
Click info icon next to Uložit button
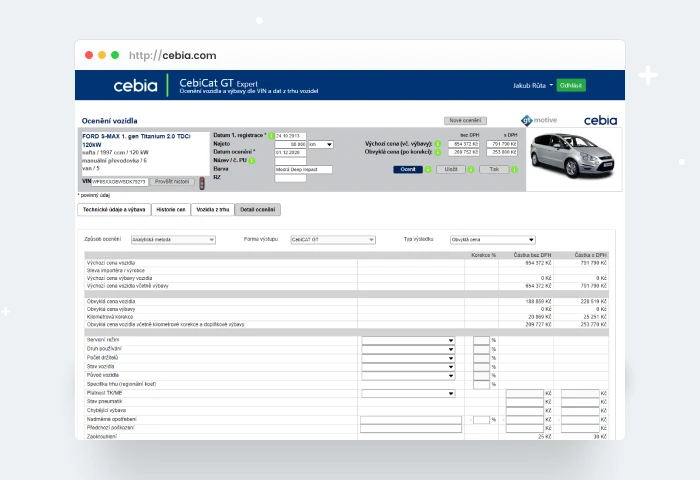pyautogui.click(x=471, y=169)
